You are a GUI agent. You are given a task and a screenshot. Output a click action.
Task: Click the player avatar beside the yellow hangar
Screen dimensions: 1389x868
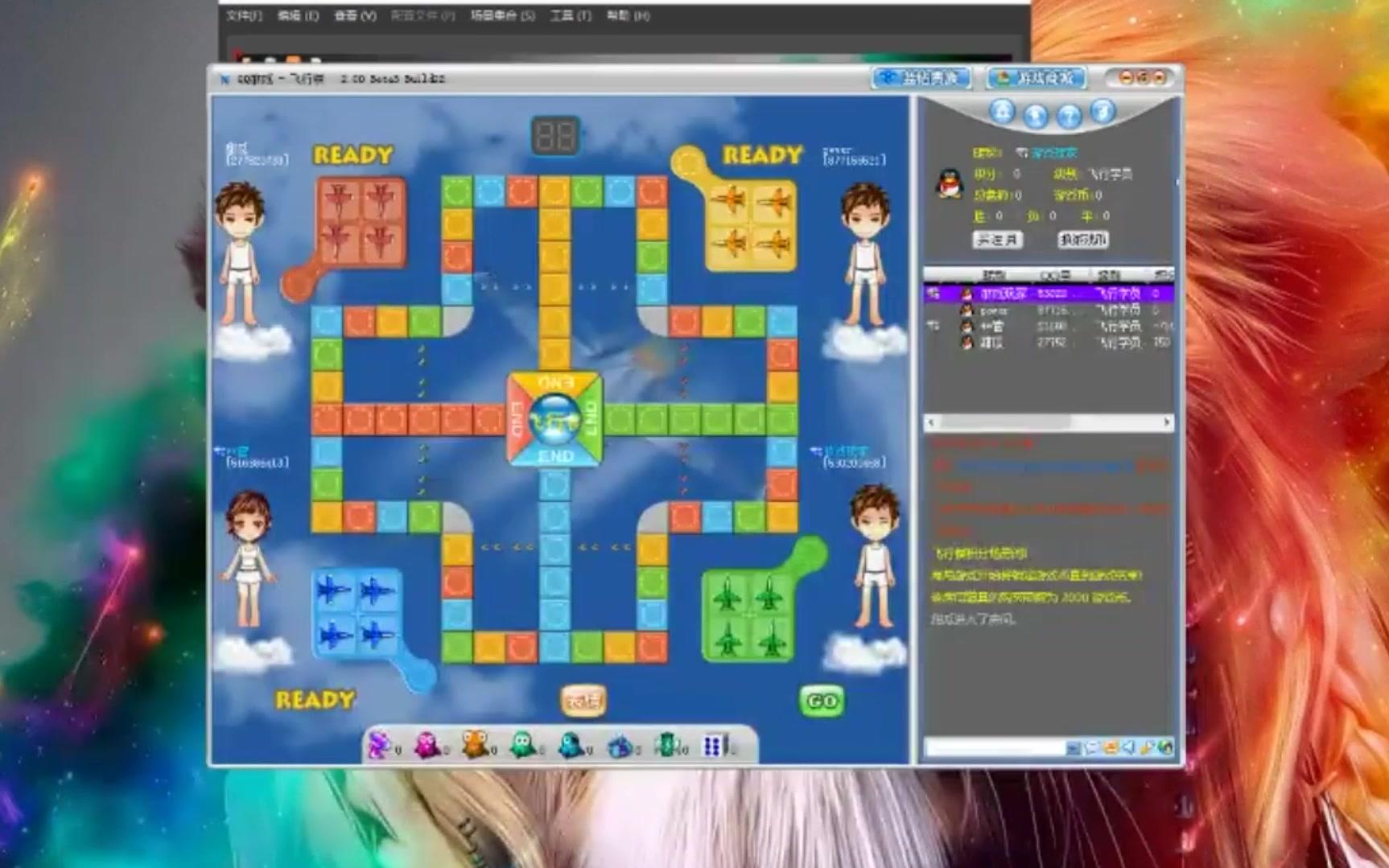tap(865, 254)
